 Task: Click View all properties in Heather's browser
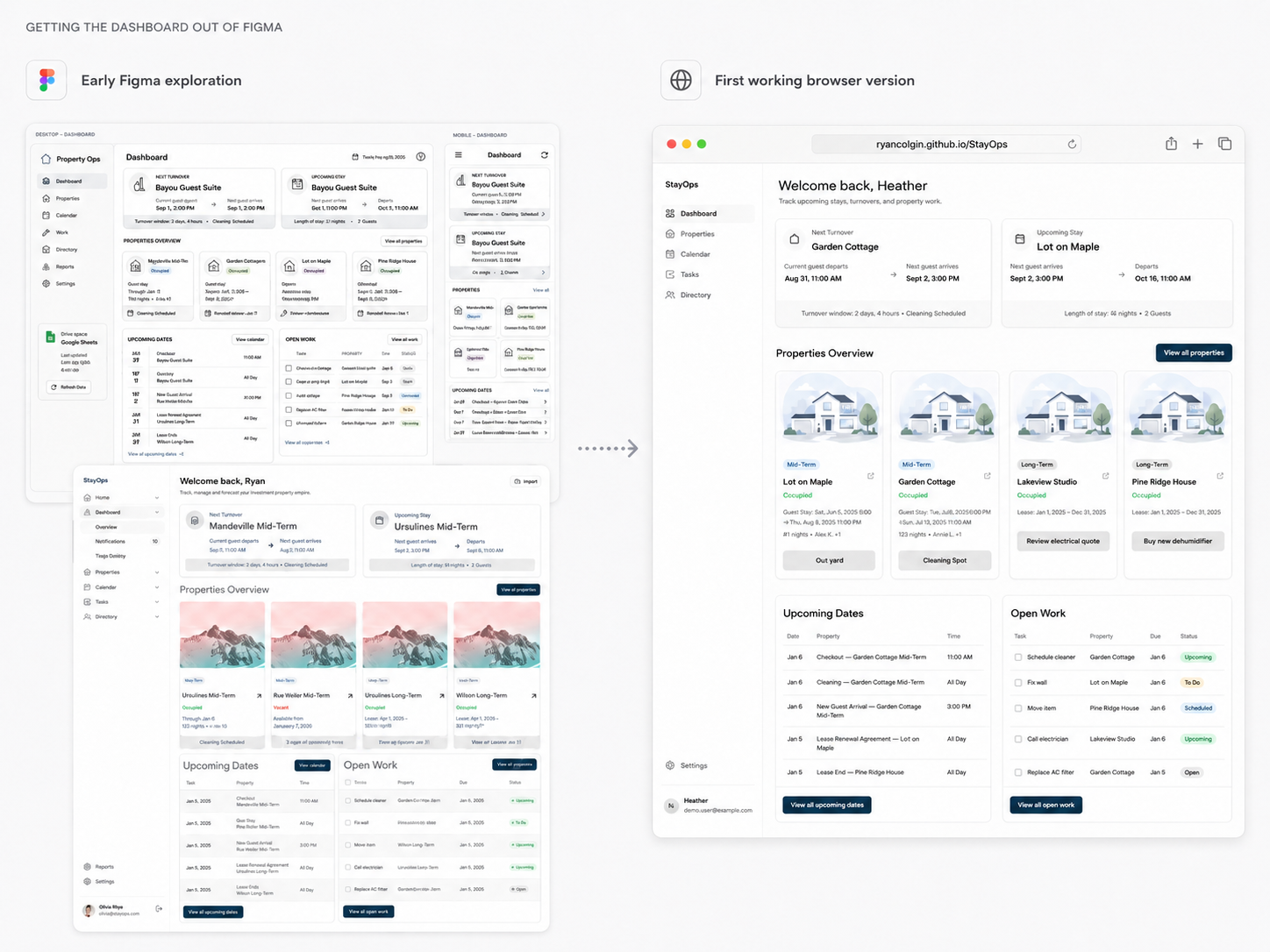(1194, 352)
